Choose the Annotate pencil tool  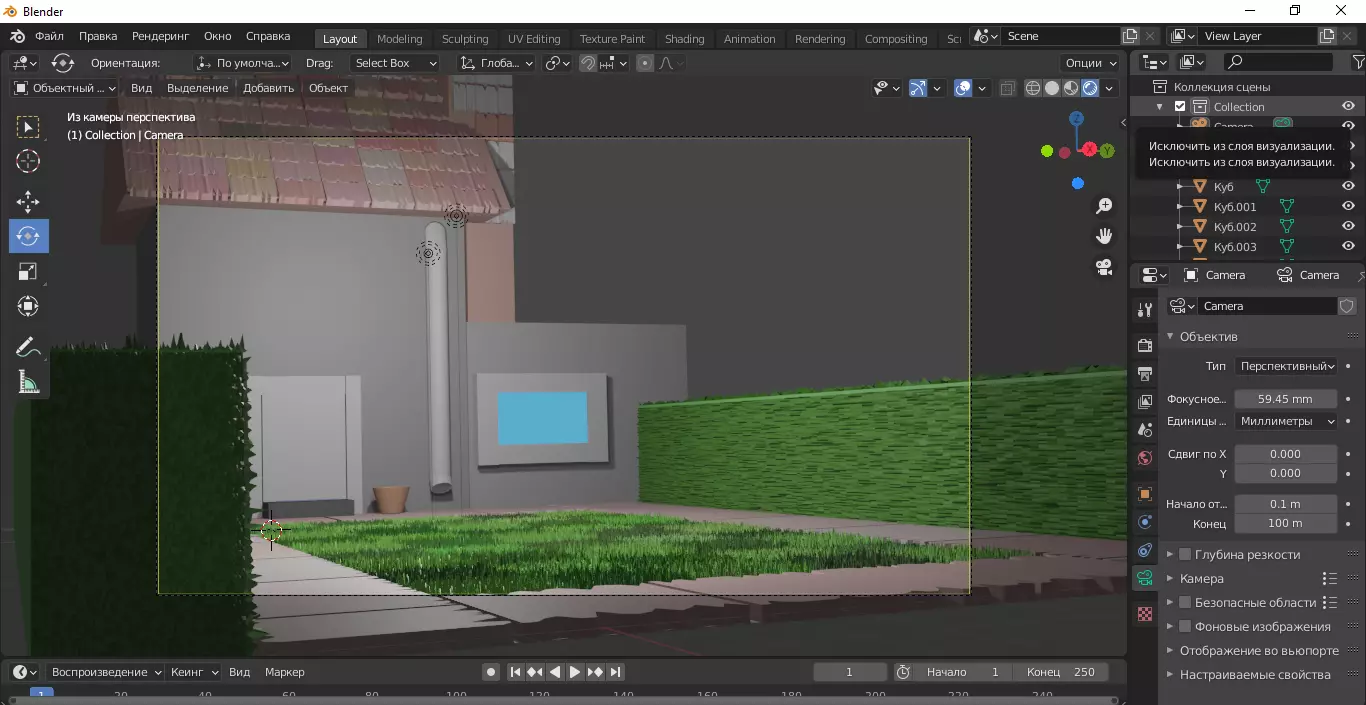pos(28,348)
